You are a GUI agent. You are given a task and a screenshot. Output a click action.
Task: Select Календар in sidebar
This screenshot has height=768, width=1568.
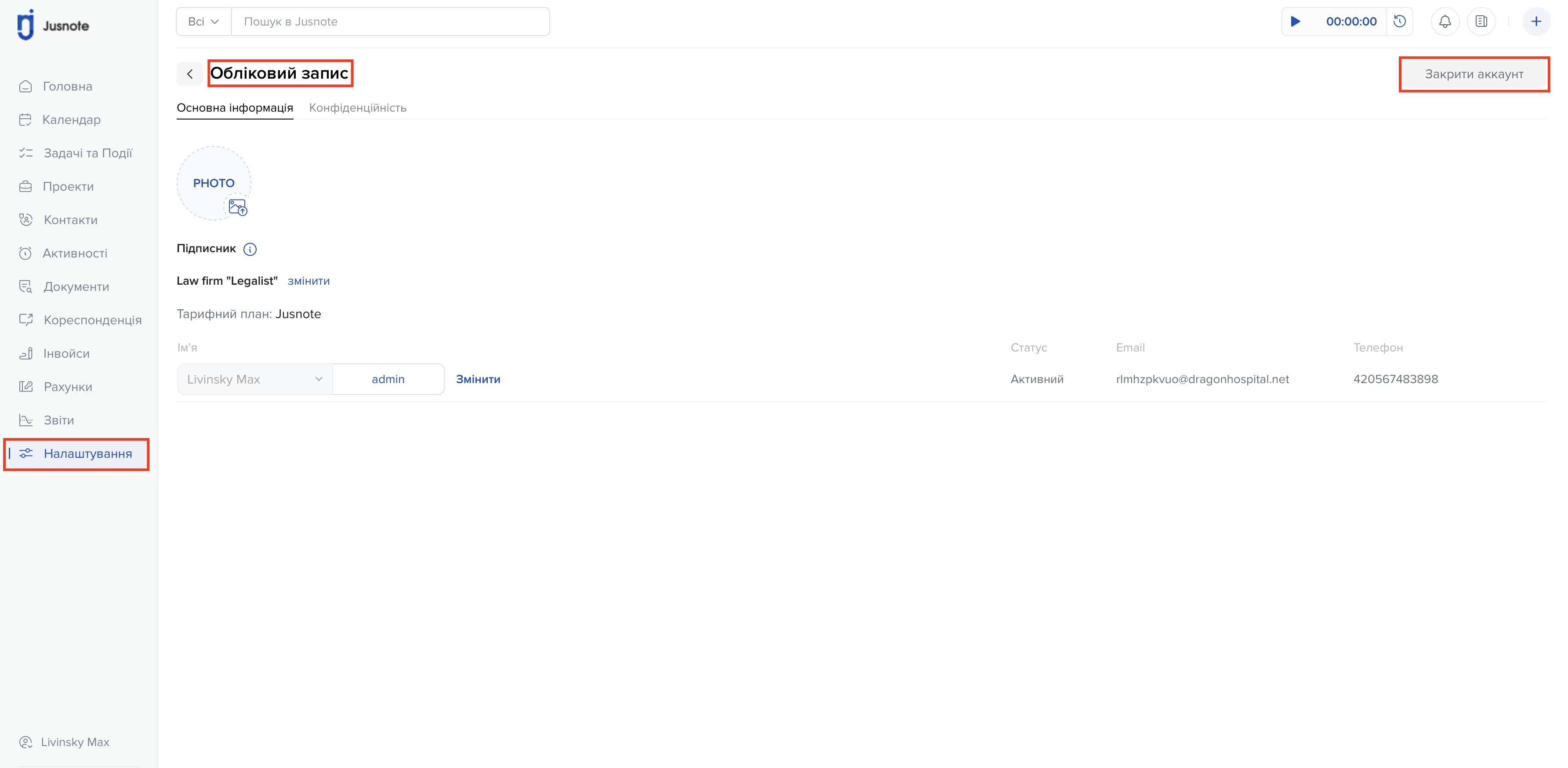tap(72, 120)
